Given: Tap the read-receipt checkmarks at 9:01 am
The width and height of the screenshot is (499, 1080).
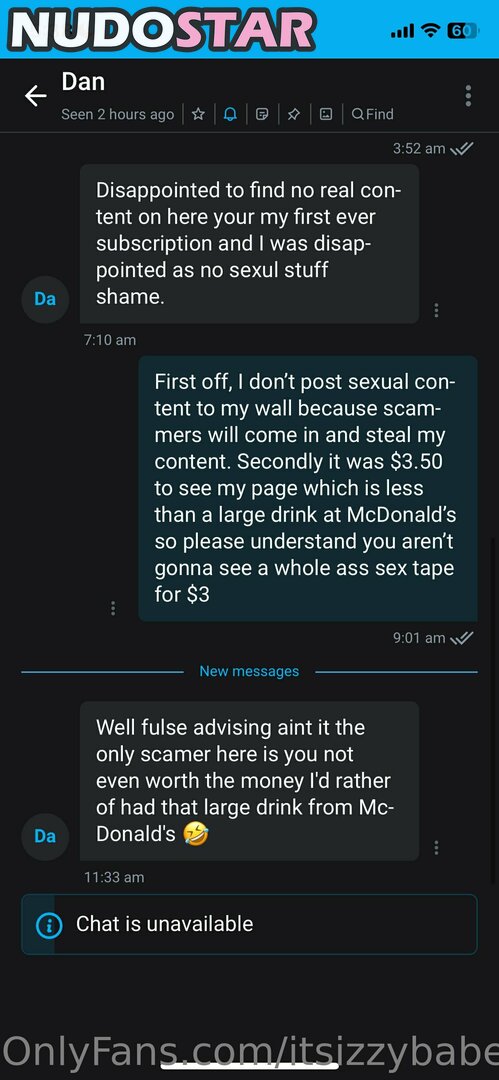Looking at the screenshot, I should coord(461,638).
